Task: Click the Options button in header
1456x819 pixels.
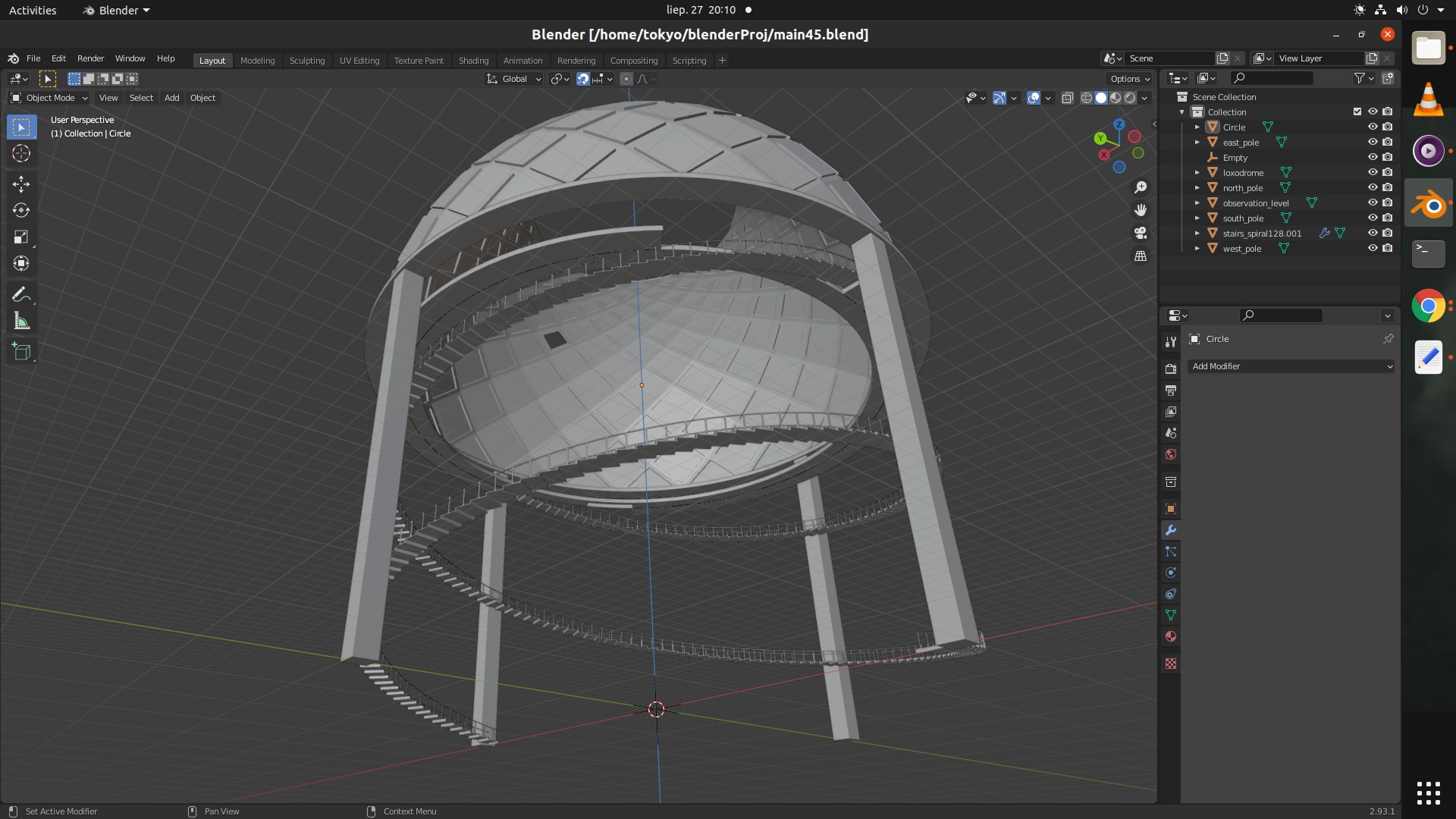Action: point(1129,79)
